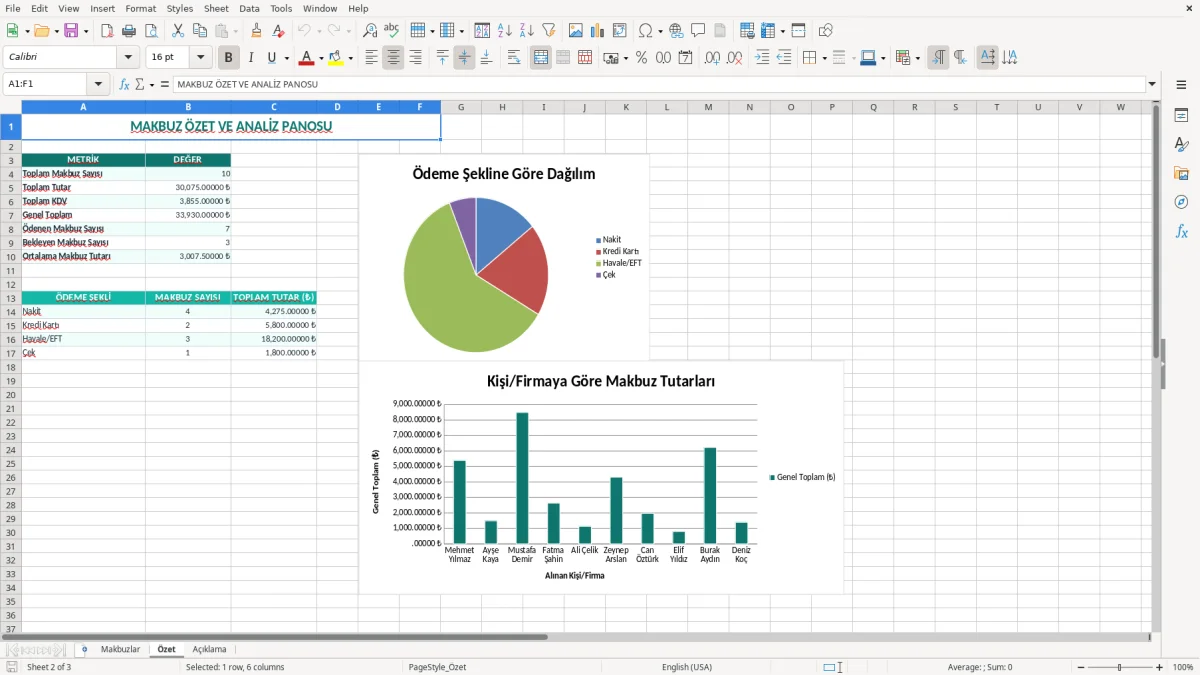Toggle Italic formatting
This screenshot has height=675, width=1200.
tap(250, 58)
